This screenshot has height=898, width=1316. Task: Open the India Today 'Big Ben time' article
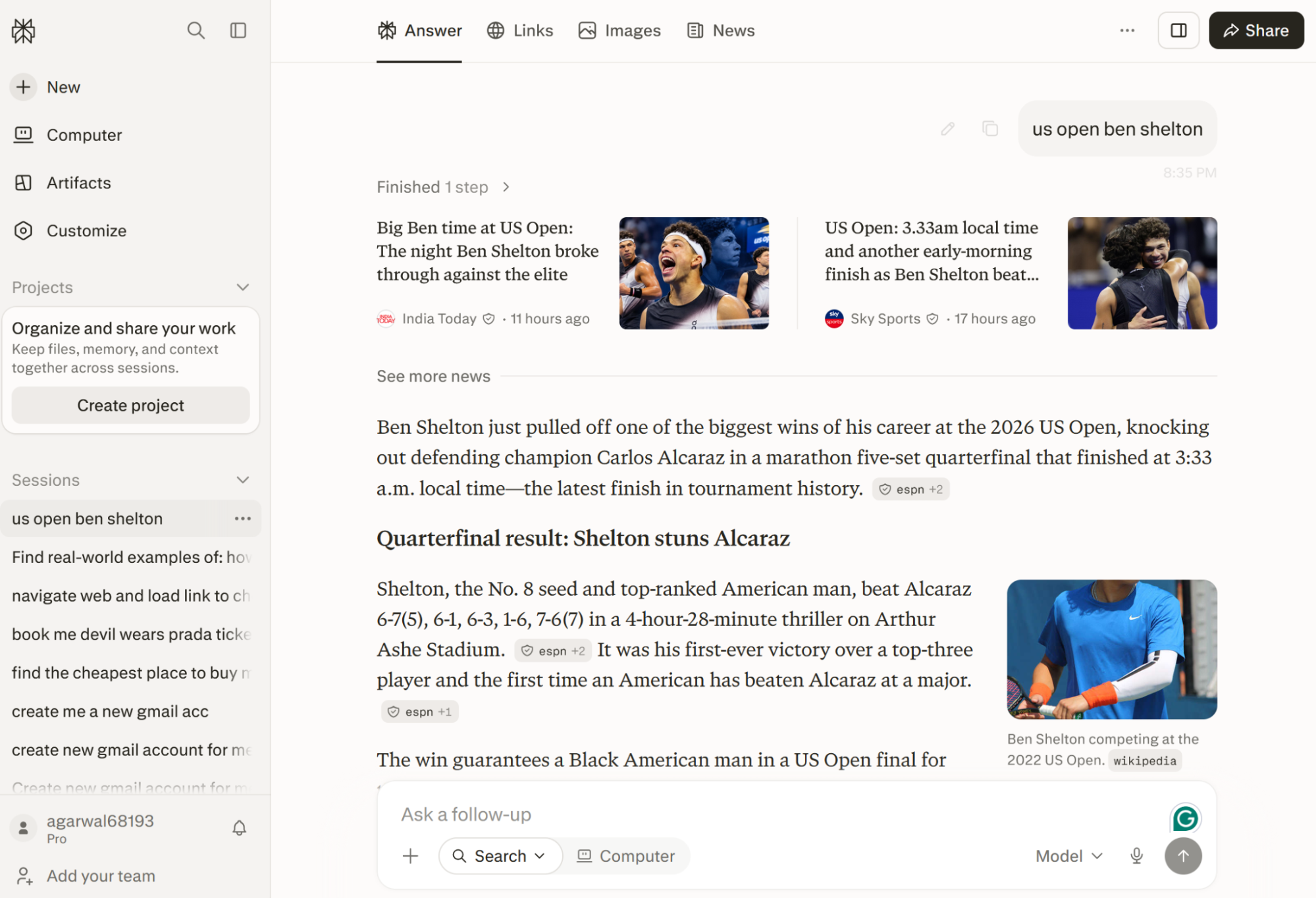[488, 251]
